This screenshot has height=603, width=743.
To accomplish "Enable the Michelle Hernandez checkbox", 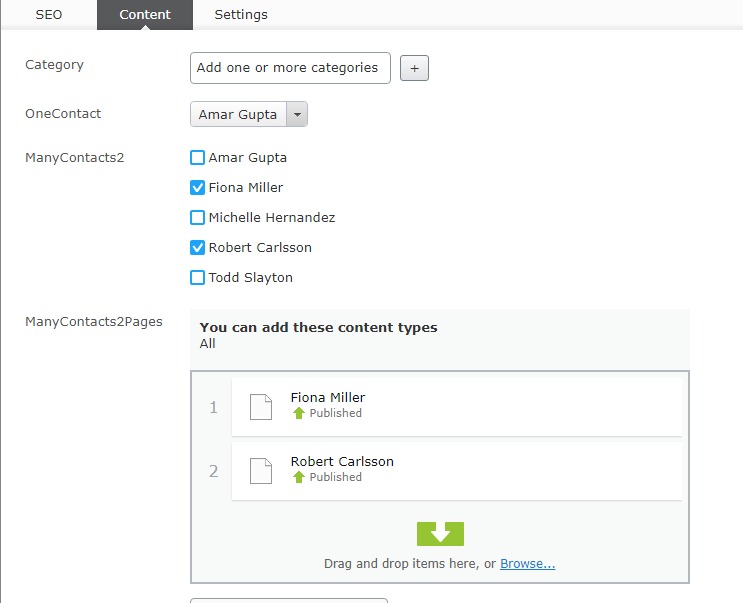I will [x=198, y=218].
